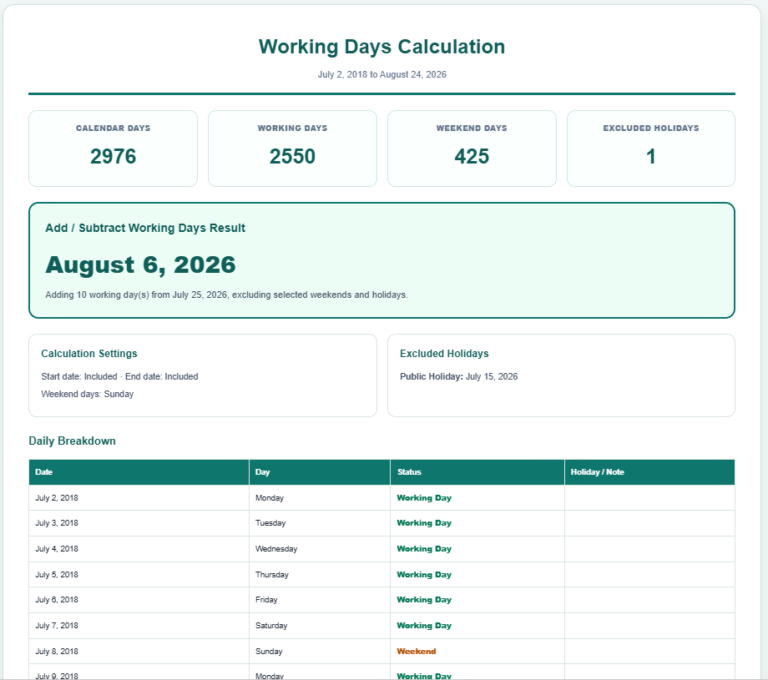This screenshot has height=680, width=768.
Task: Click the Excluded Holidays count 1
Action: (x=651, y=156)
